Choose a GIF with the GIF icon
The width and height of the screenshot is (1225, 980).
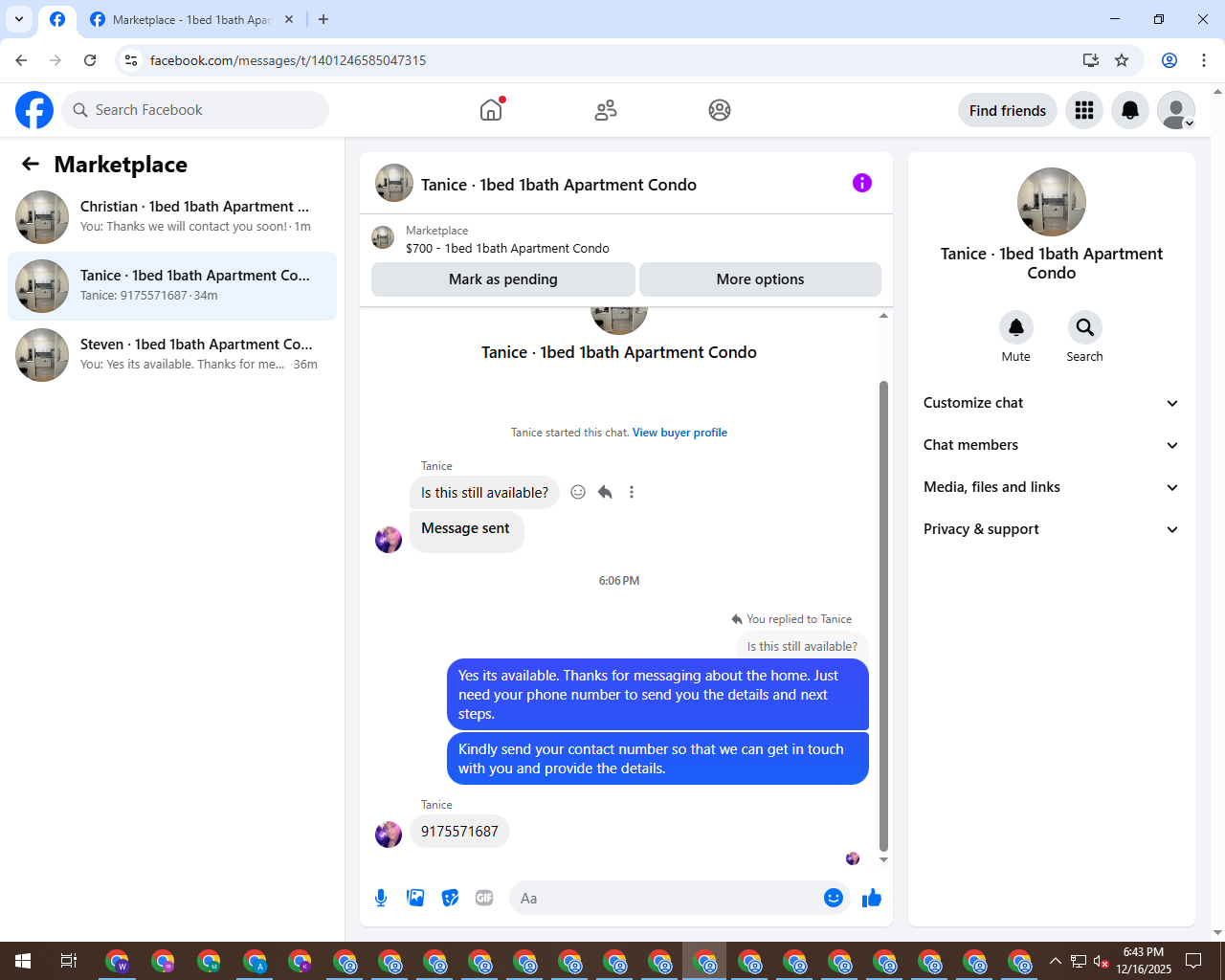[x=484, y=898]
